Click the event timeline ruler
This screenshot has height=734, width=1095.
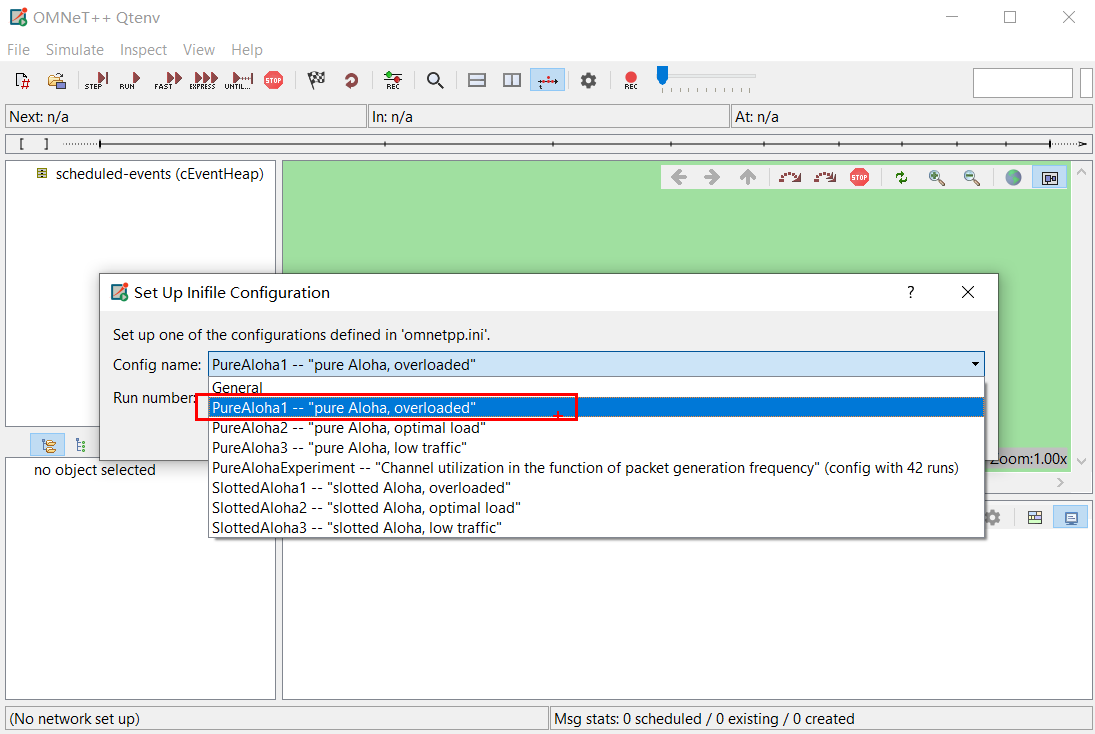pyautogui.click(x=548, y=144)
